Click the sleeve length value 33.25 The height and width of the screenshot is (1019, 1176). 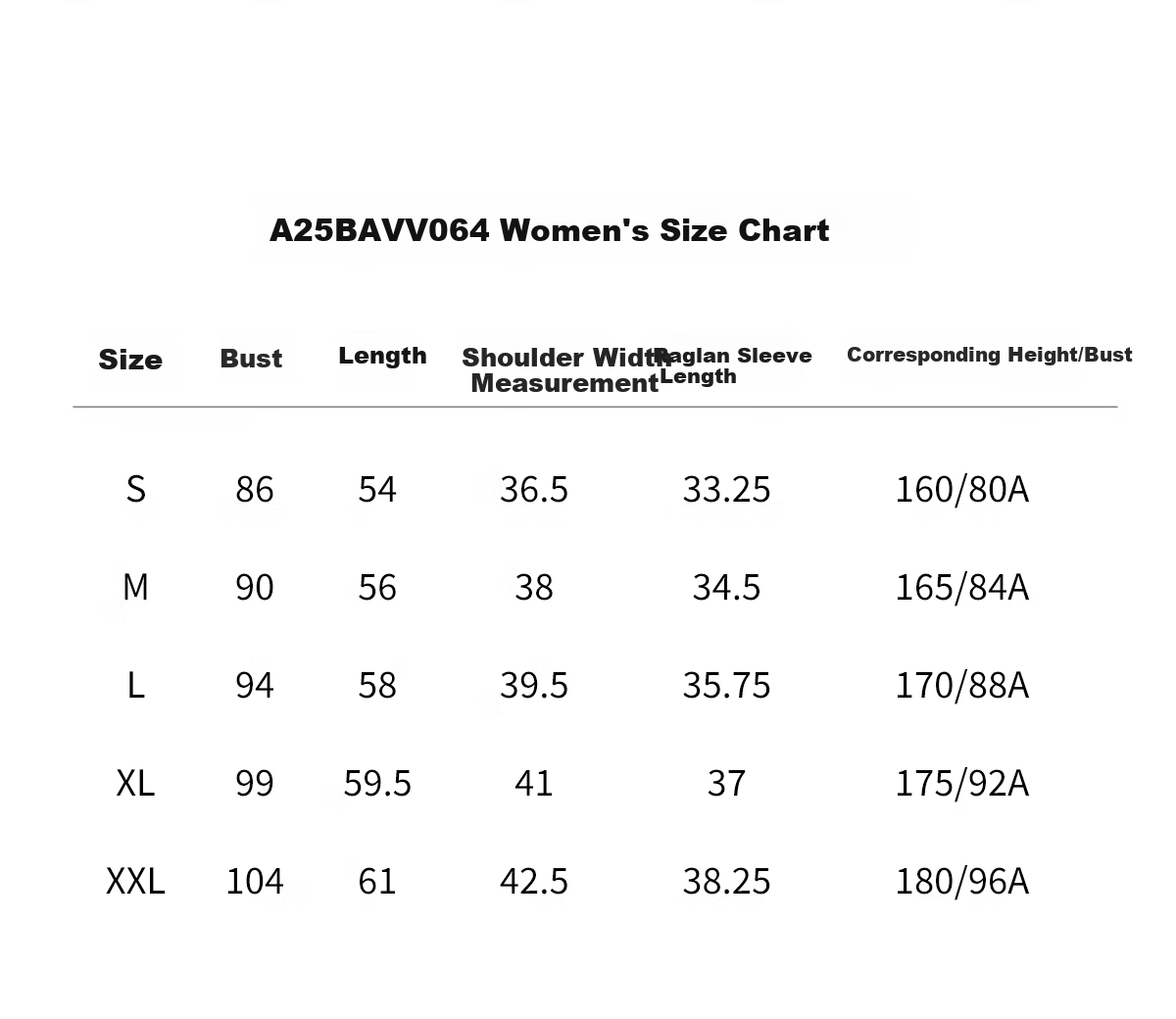pyautogui.click(x=727, y=489)
